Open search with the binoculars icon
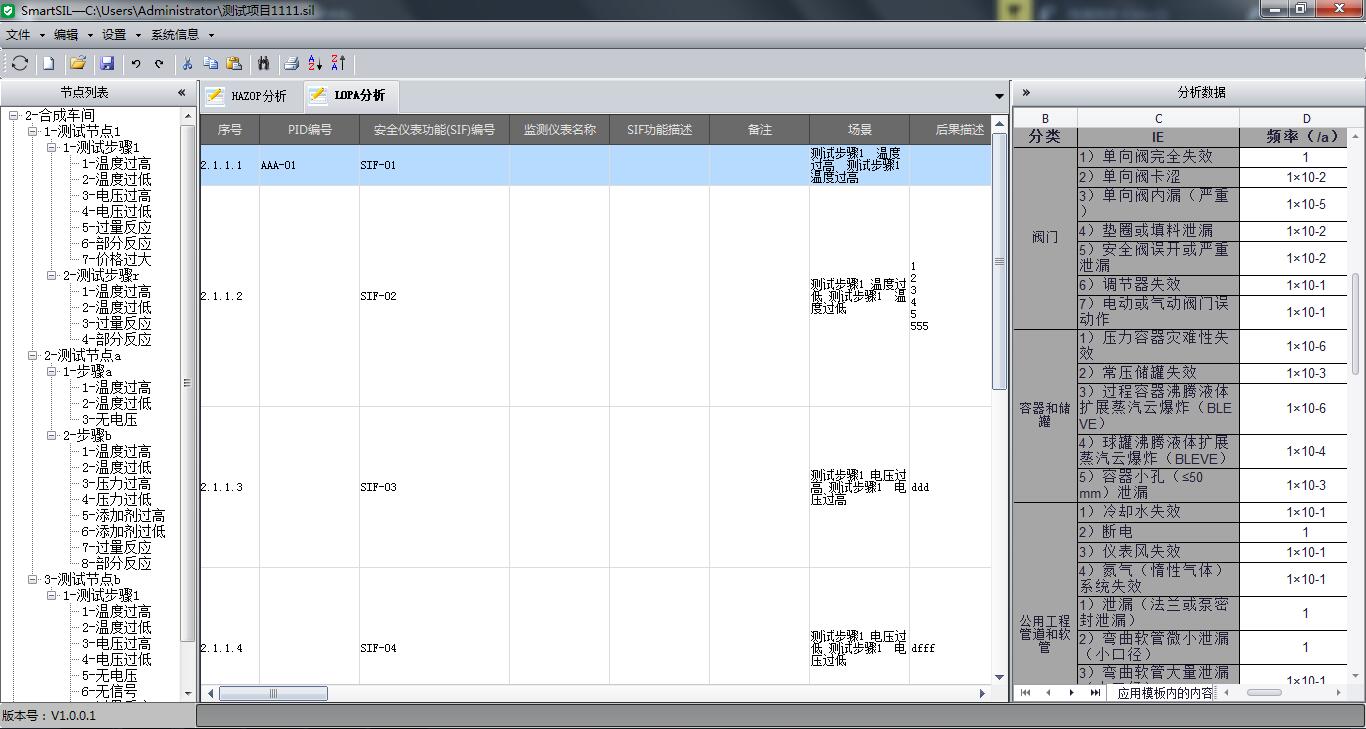The width and height of the screenshot is (1366, 729). [x=263, y=63]
